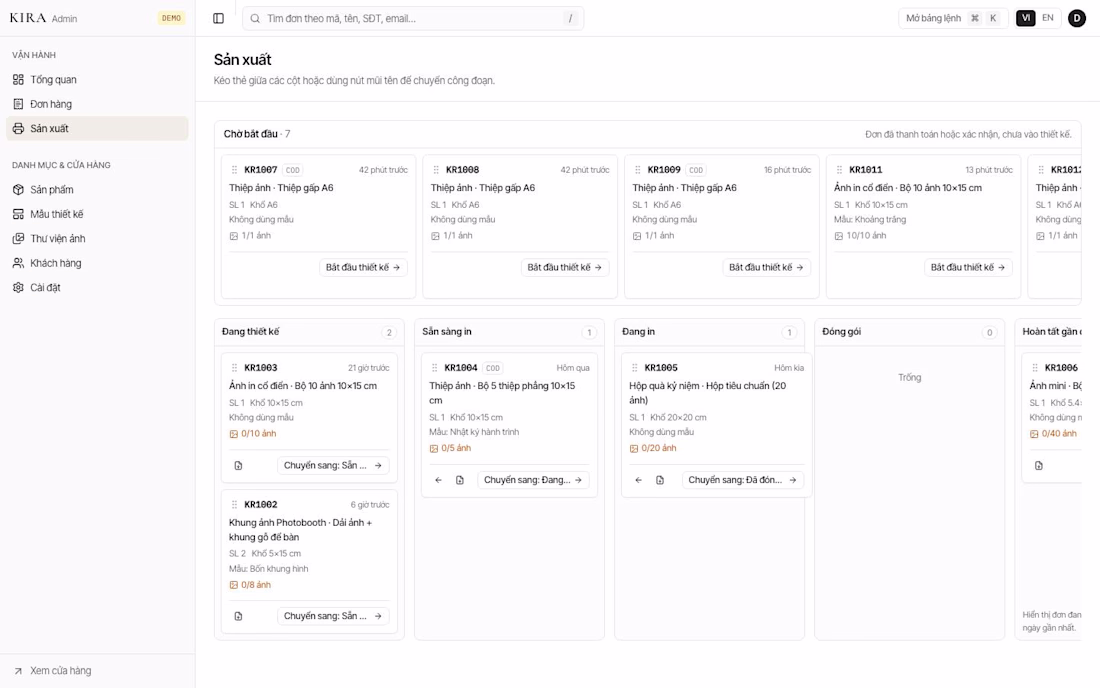Image resolution: width=1100 pixels, height=688 pixels.
Task: Click the drag handle on card KR1005
Action: pyautogui.click(x=634, y=367)
